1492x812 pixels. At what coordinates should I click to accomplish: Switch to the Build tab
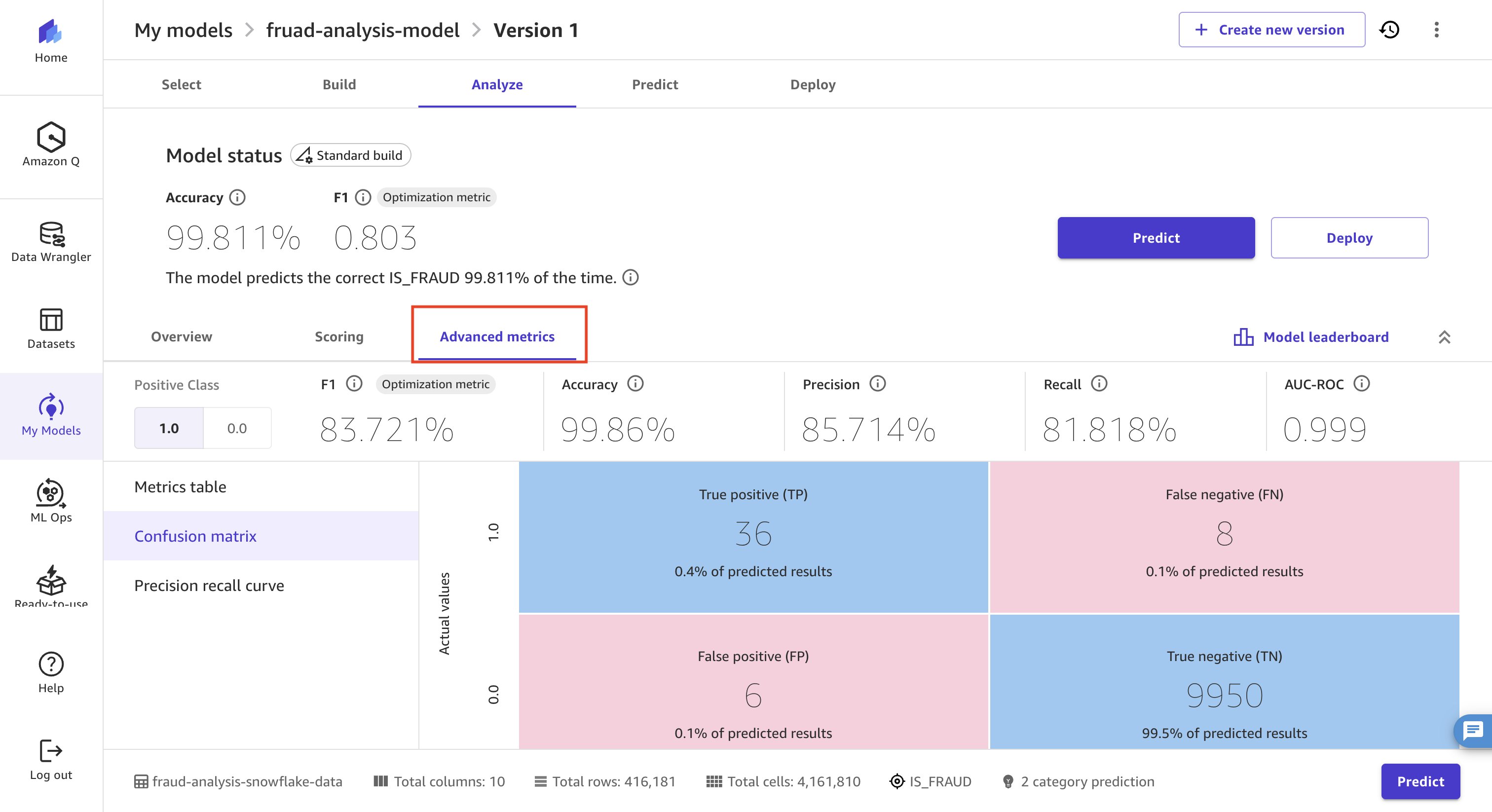(x=339, y=84)
